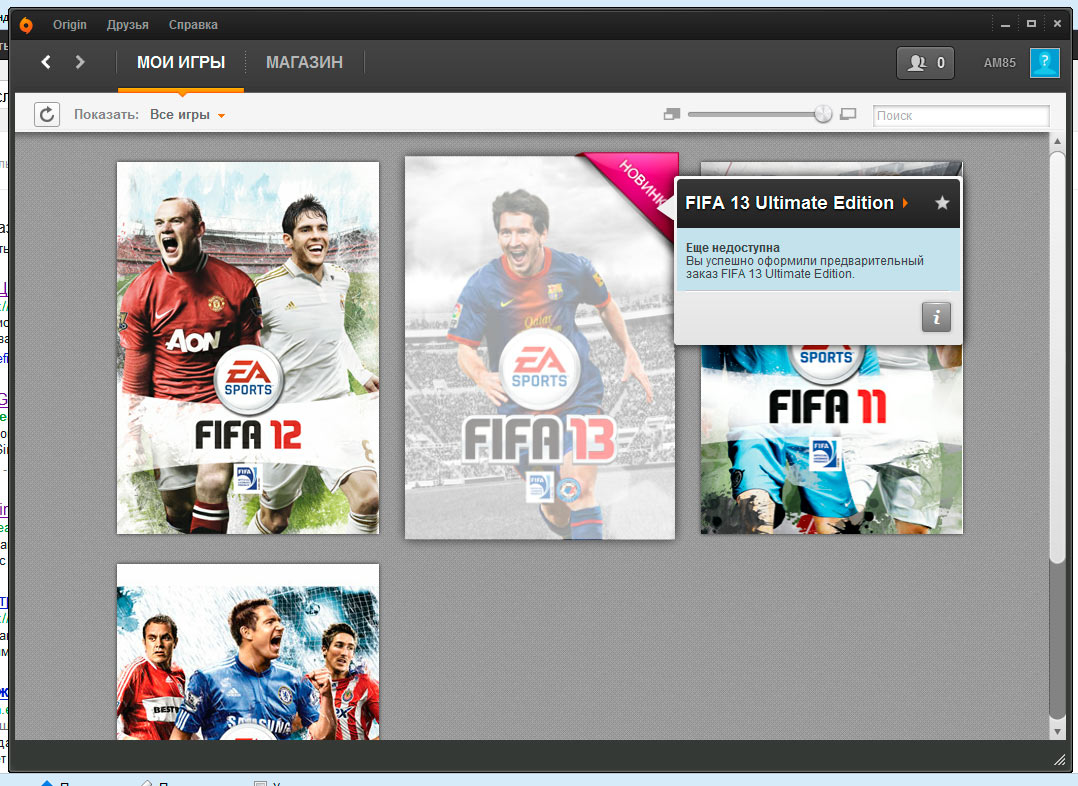This screenshot has width=1078, height=786.
Task: Mark FIFA 13 Ultimate Edition as favorite
Action: click(x=942, y=203)
